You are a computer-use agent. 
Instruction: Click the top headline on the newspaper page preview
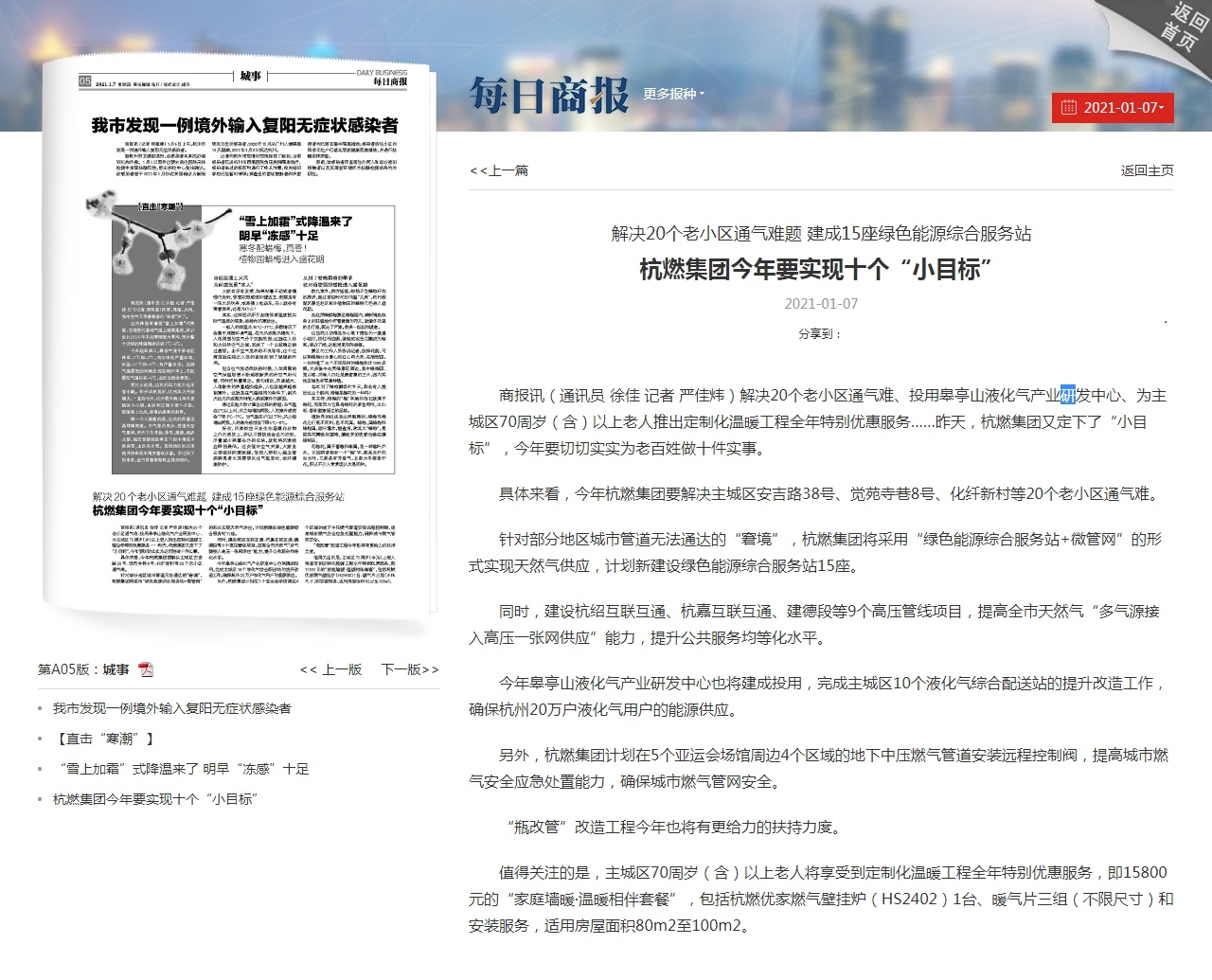click(244, 125)
